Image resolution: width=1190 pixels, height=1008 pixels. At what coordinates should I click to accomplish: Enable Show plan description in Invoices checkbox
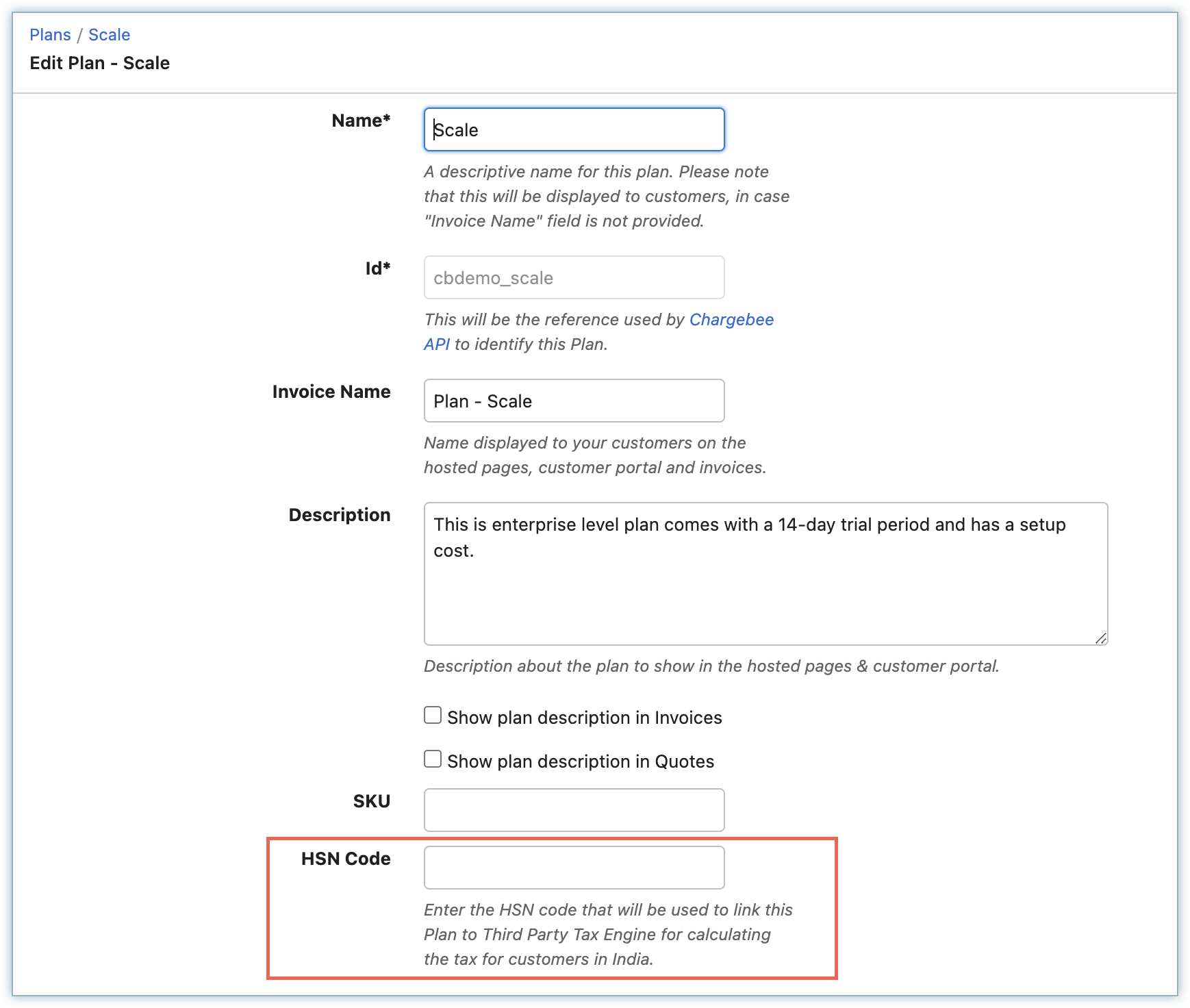[433, 716]
